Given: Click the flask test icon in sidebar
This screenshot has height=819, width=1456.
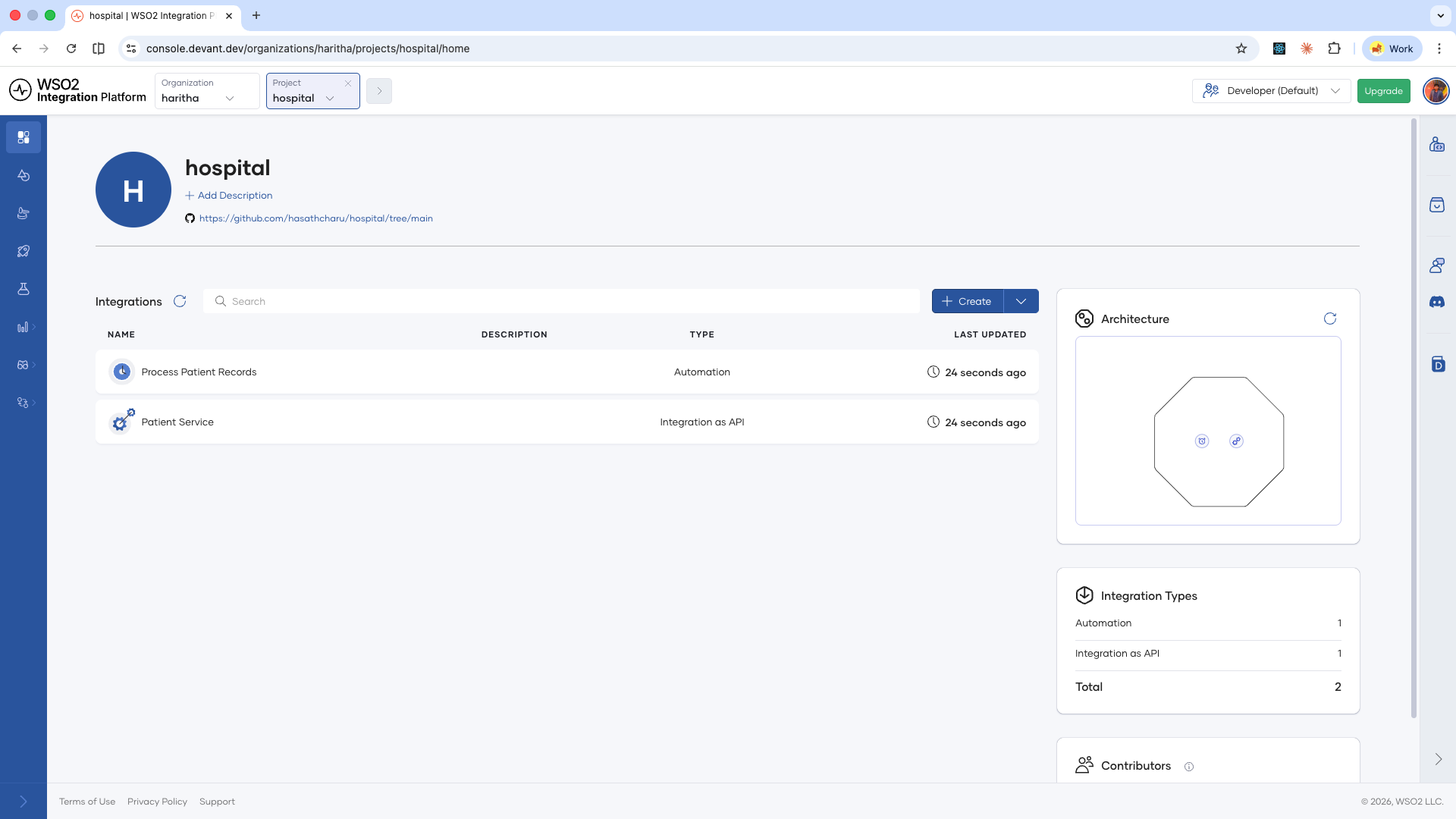Looking at the screenshot, I should [24, 289].
